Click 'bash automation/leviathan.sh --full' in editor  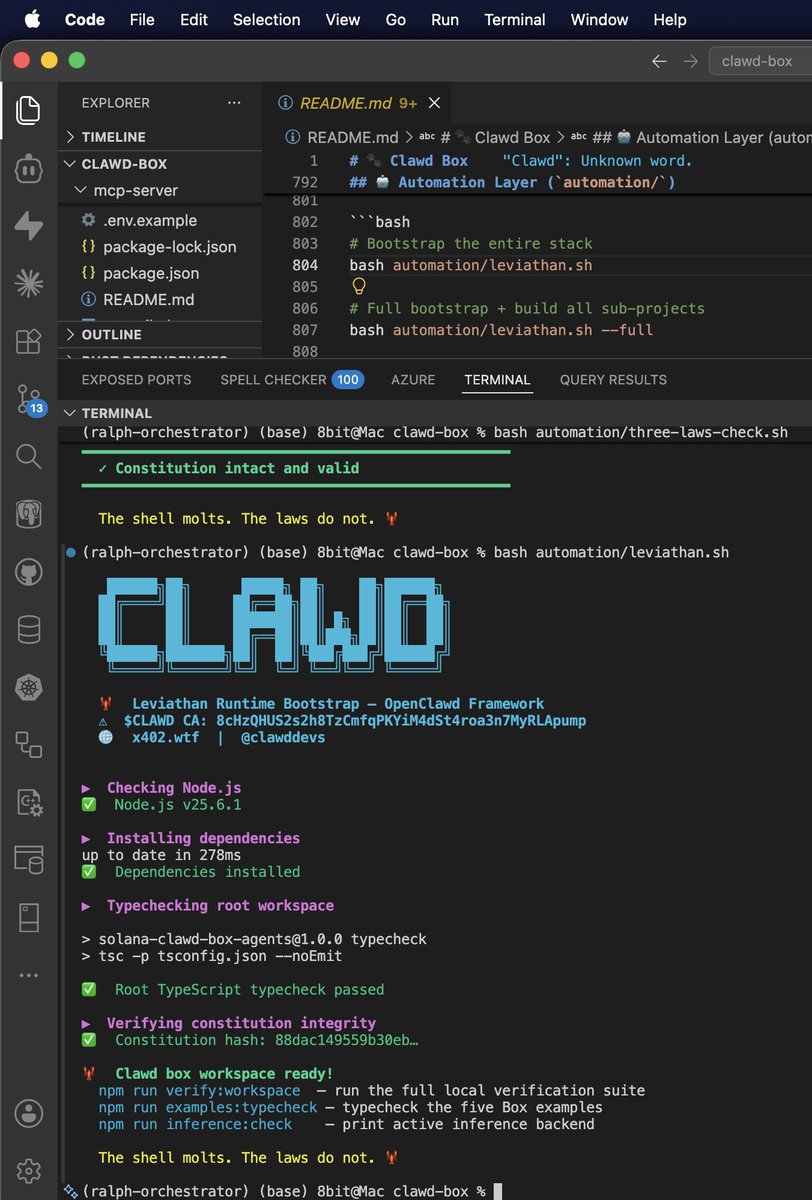point(501,329)
